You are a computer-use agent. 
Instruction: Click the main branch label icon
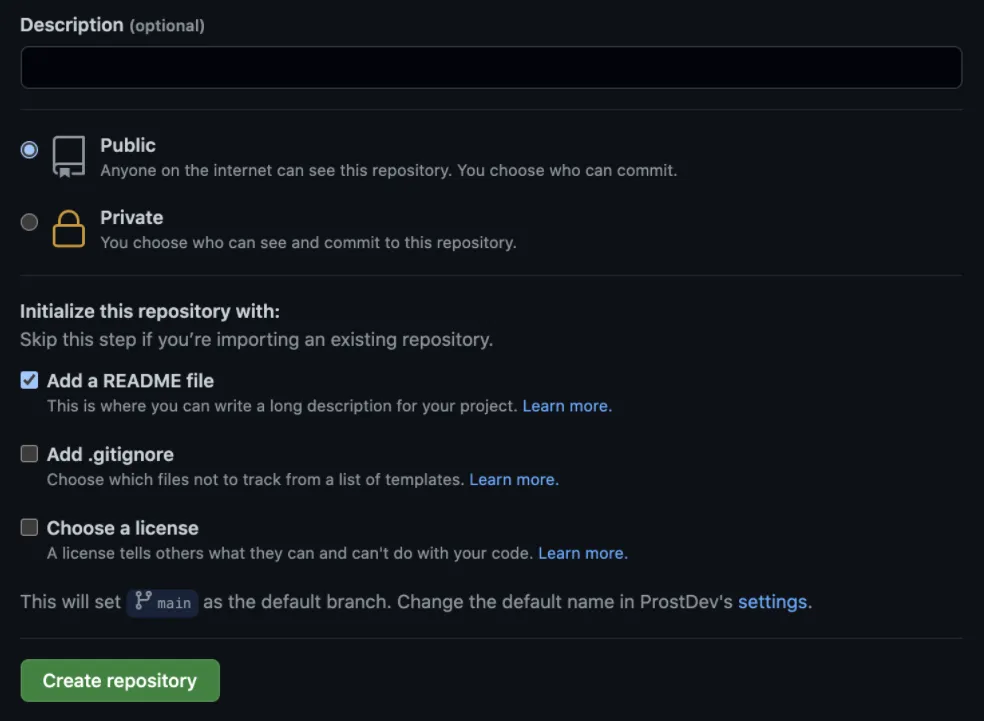tap(143, 601)
